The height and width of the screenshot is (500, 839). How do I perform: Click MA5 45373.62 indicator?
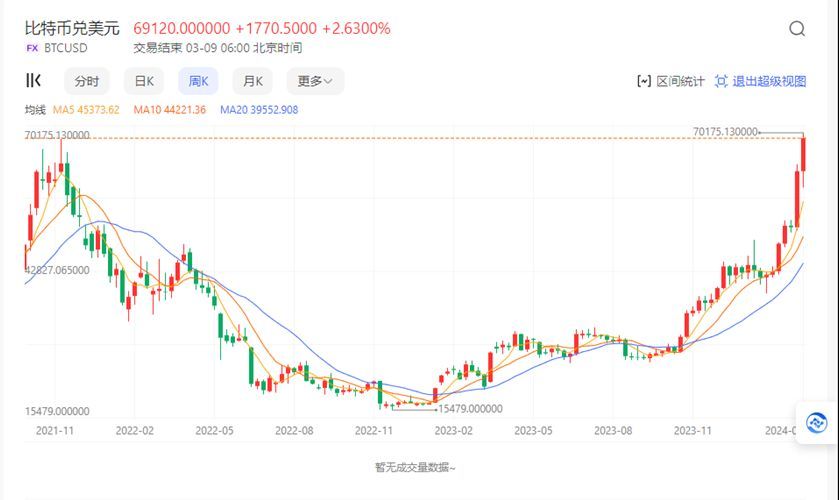[x=86, y=110]
